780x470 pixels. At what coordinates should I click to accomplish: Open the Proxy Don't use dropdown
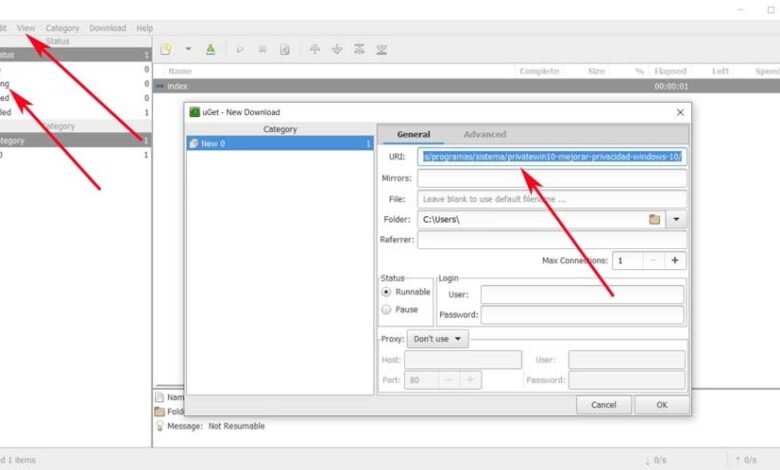438,339
